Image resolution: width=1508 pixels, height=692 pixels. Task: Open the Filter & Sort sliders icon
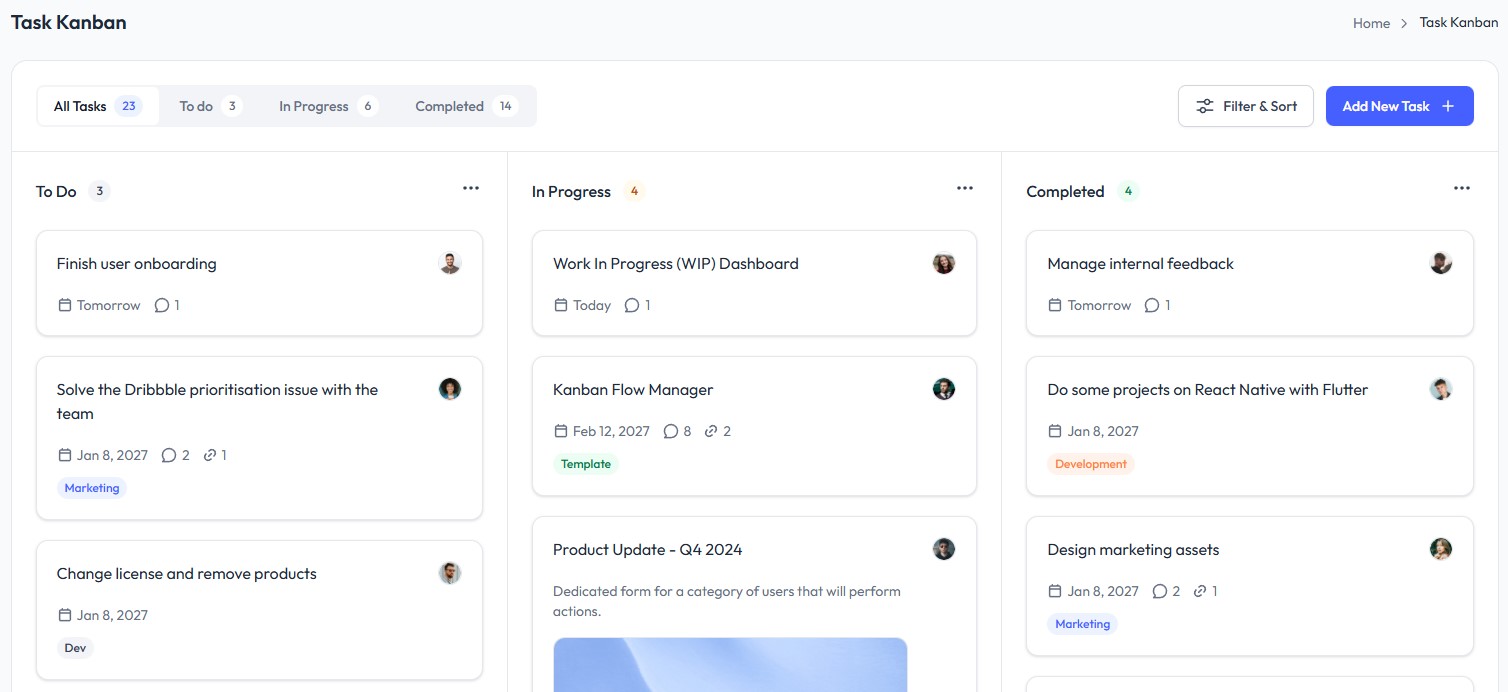[x=1205, y=105]
